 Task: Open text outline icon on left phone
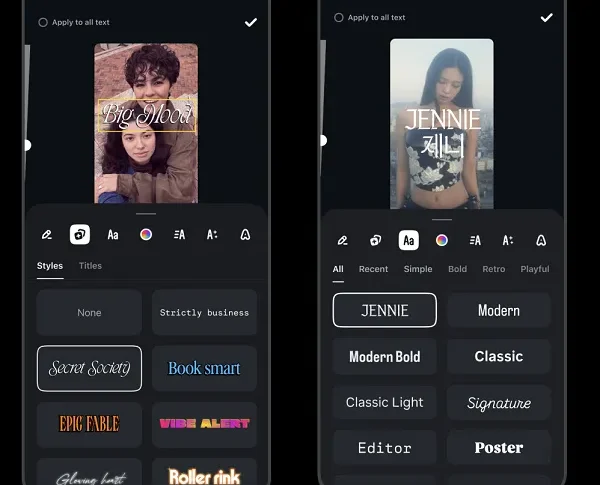[x=245, y=234]
